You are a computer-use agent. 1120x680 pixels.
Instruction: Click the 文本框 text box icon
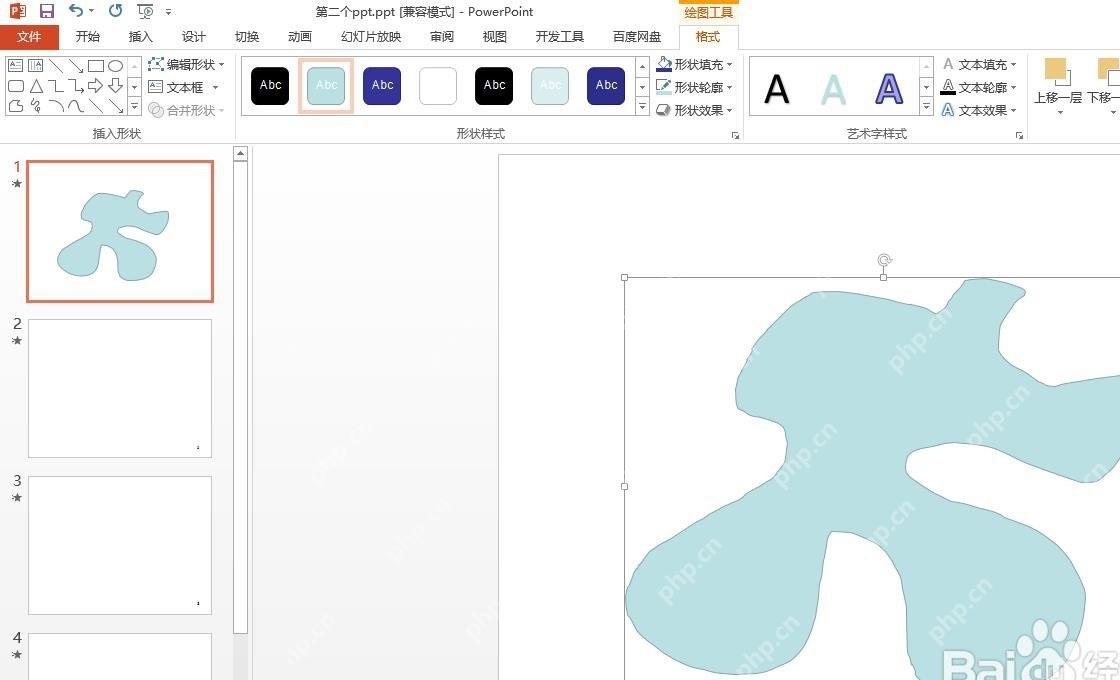point(156,87)
